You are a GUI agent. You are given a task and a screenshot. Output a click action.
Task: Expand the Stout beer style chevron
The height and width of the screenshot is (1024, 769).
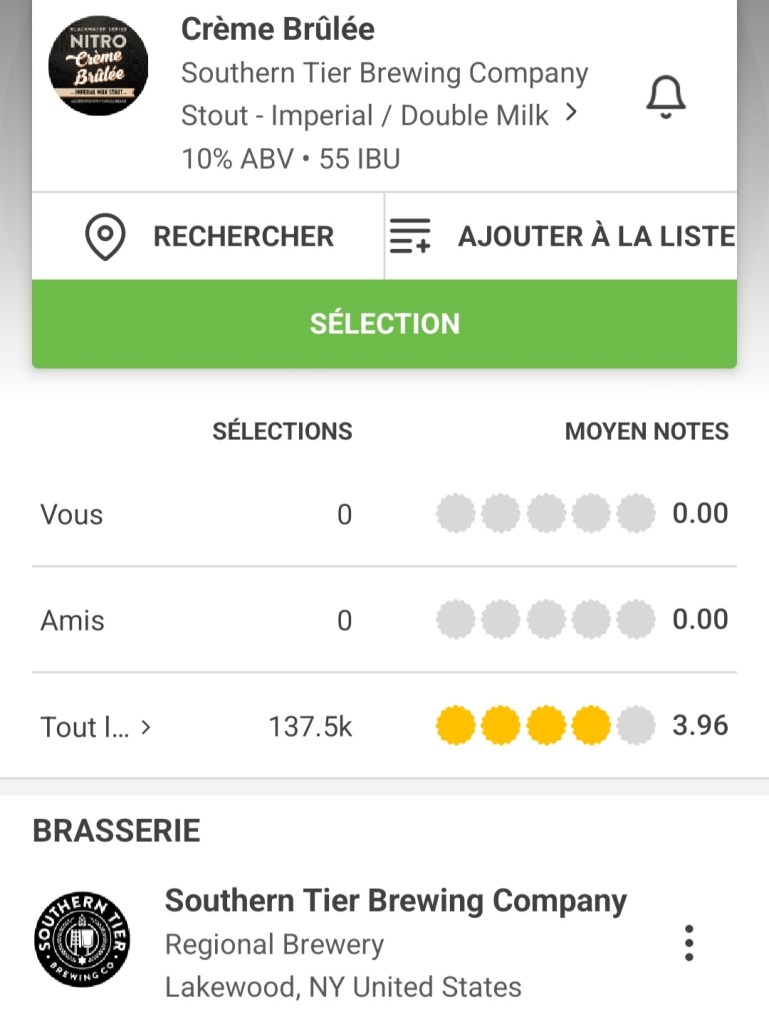coord(571,114)
